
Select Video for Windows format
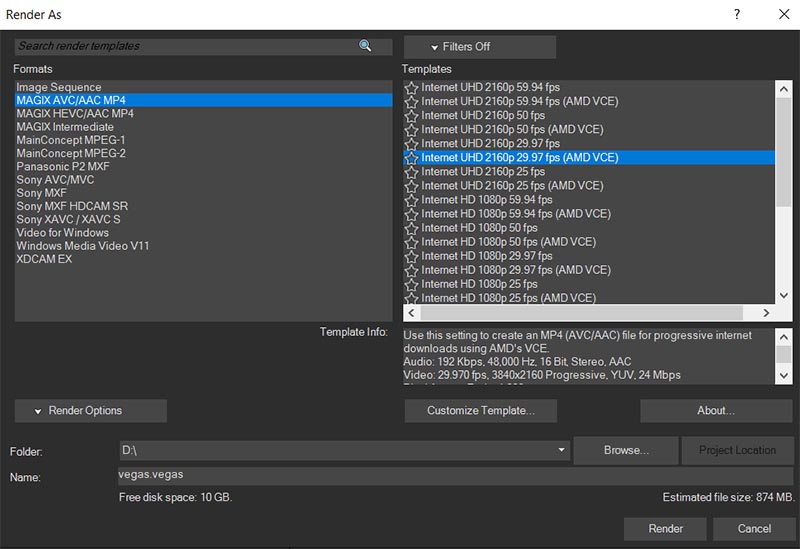tap(204, 233)
